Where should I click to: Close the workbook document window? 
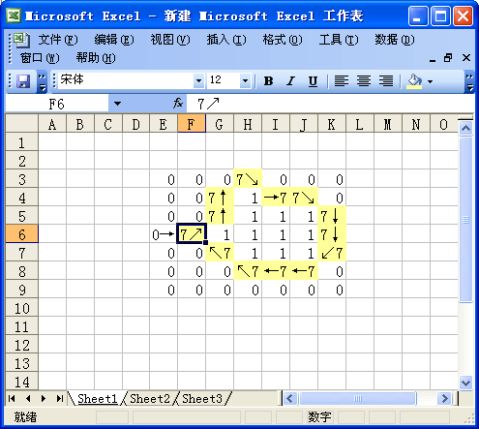point(466,58)
